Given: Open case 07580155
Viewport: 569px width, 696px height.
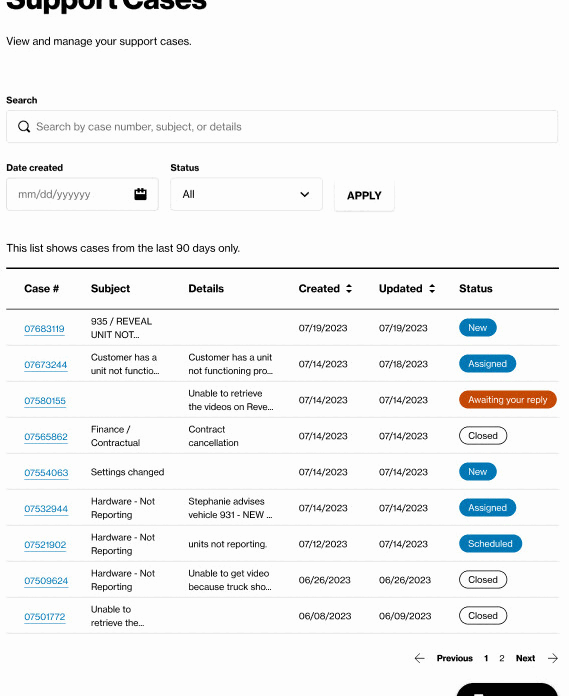Looking at the screenshot, I should pyautogui.click(x=45, y=401).
